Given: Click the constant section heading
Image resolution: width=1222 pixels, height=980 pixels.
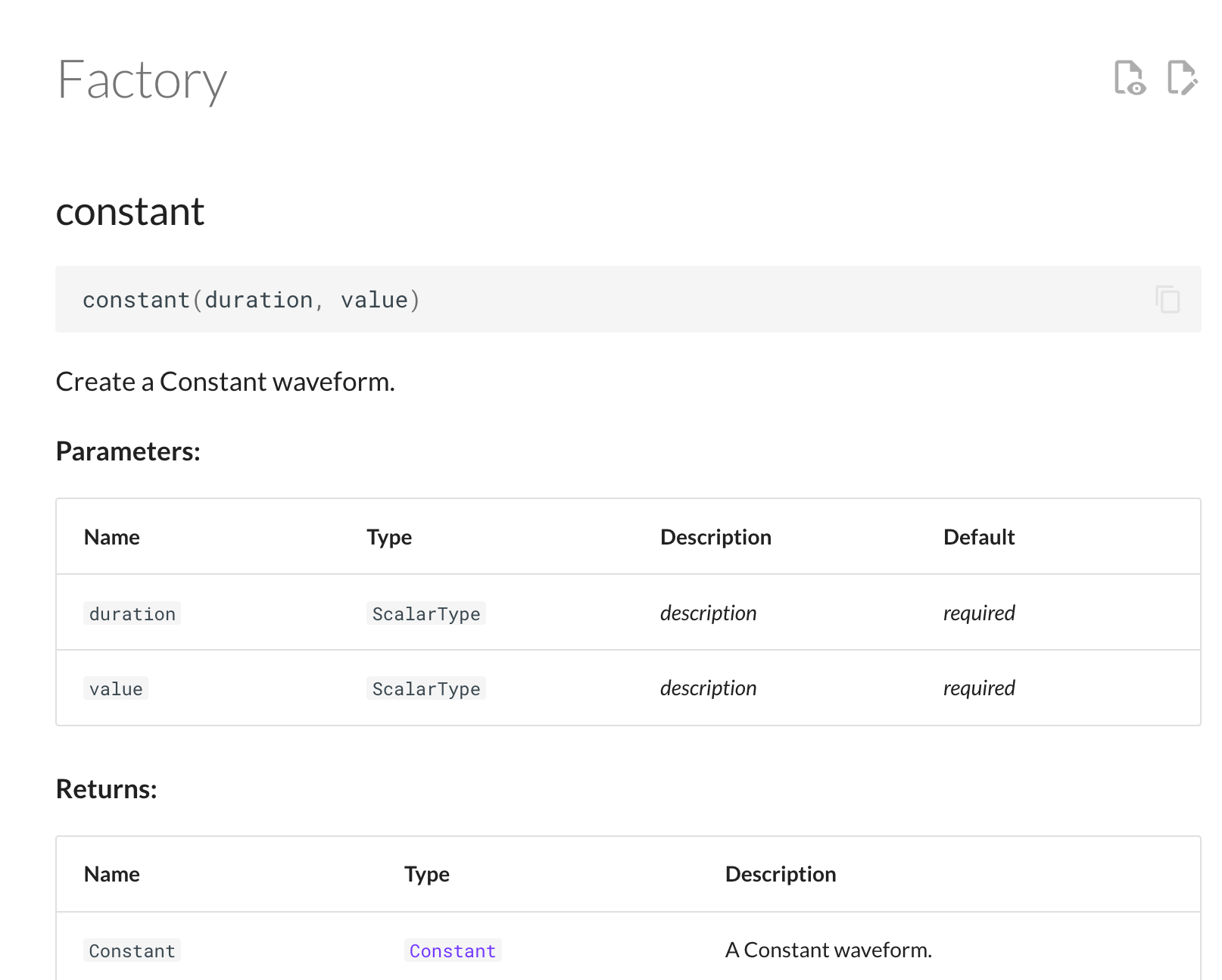Looking at the screenshot, I should coord(129,211).
